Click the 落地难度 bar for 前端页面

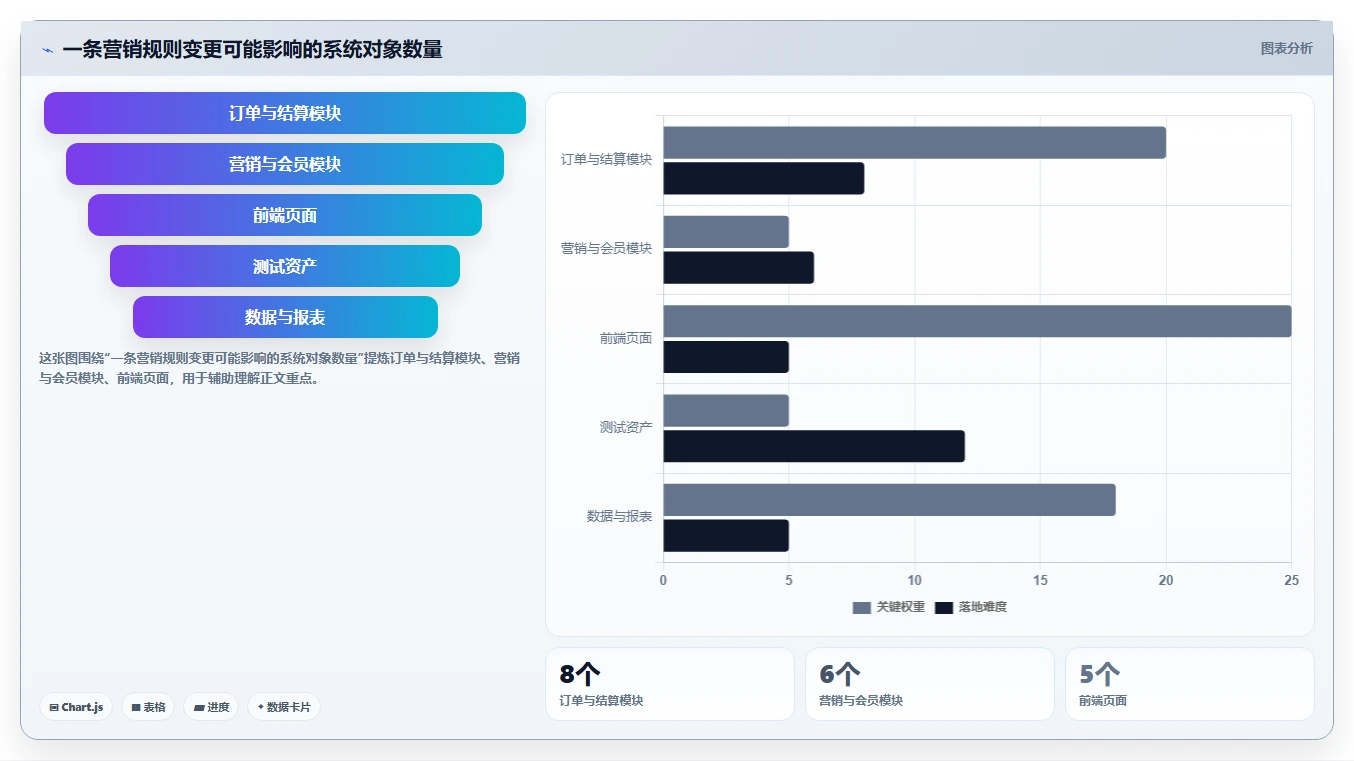point(726,357)
